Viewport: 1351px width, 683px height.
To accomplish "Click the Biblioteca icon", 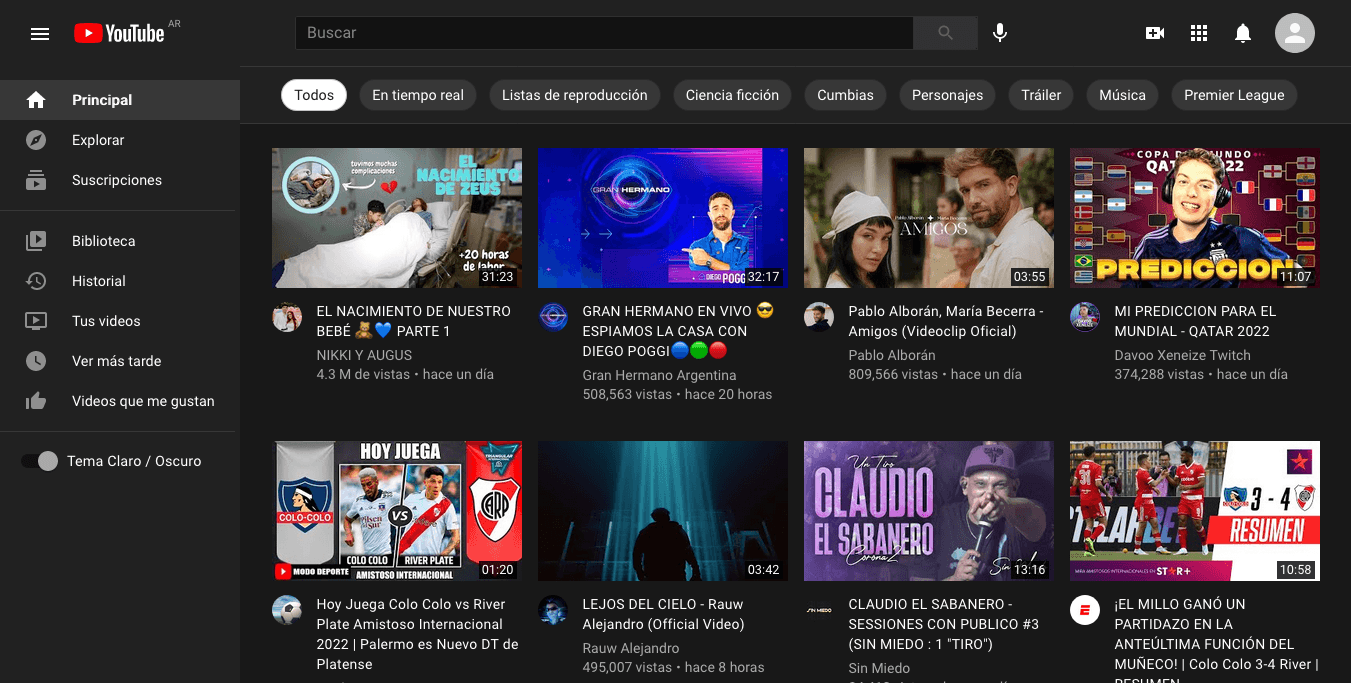I will [36, 241].
